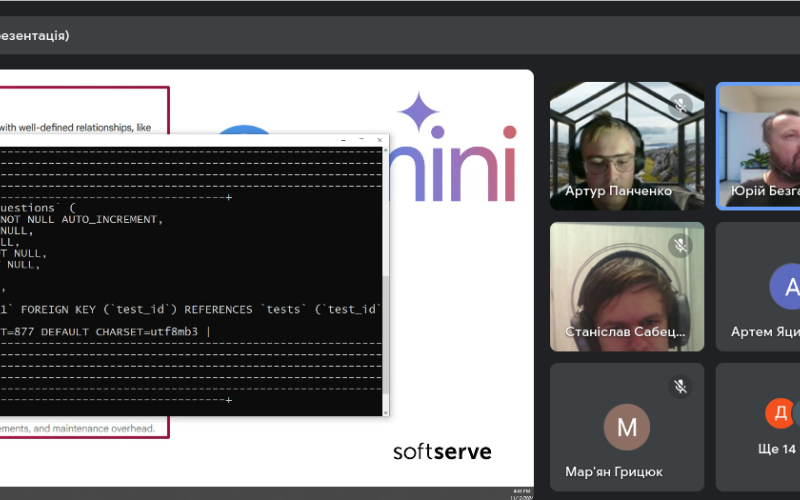
Task: Select Артур Панченко's video tile
Action: (627, 146)
